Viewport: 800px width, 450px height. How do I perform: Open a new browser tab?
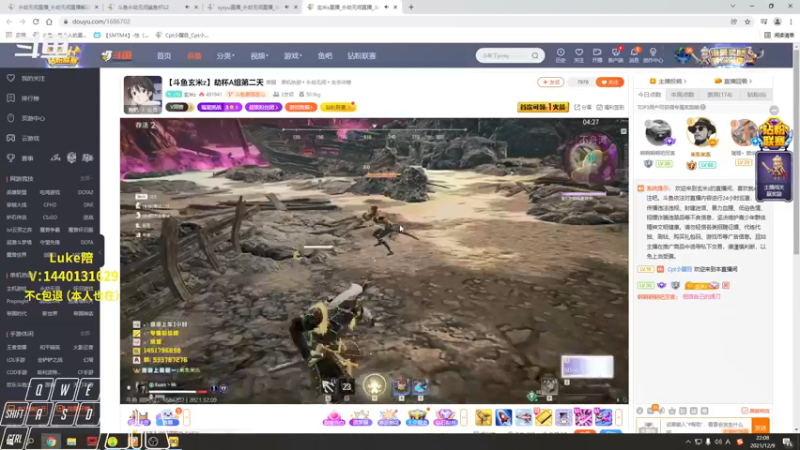coord(411,7)
